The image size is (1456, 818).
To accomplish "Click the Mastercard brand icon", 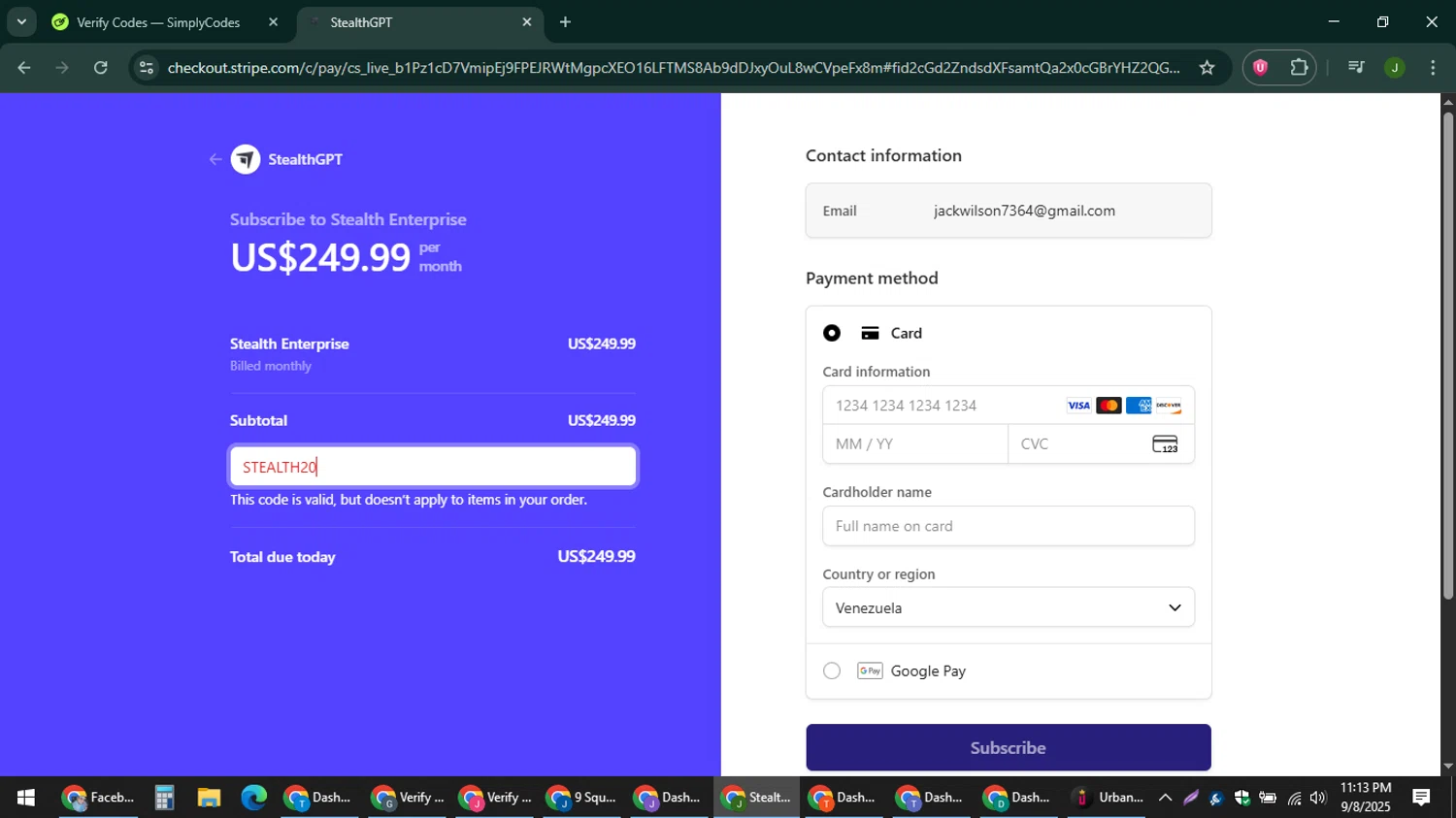I will (1109, 406).
